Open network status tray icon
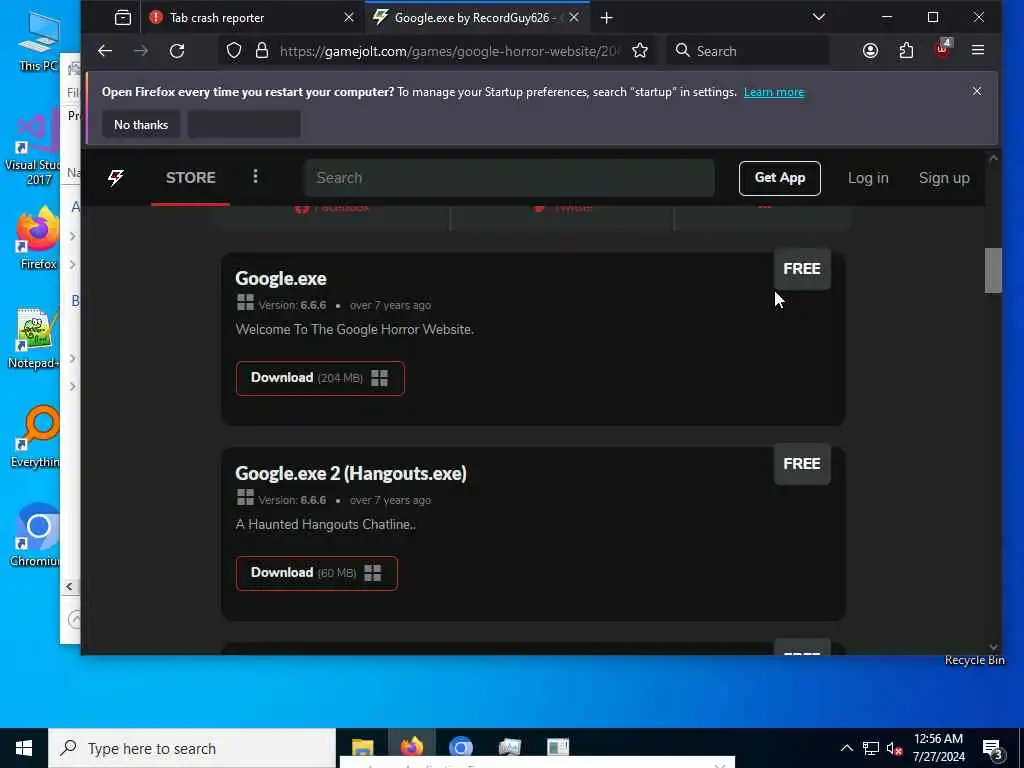The height and width of the screenshot is (768, 1024). pos(871,748)
